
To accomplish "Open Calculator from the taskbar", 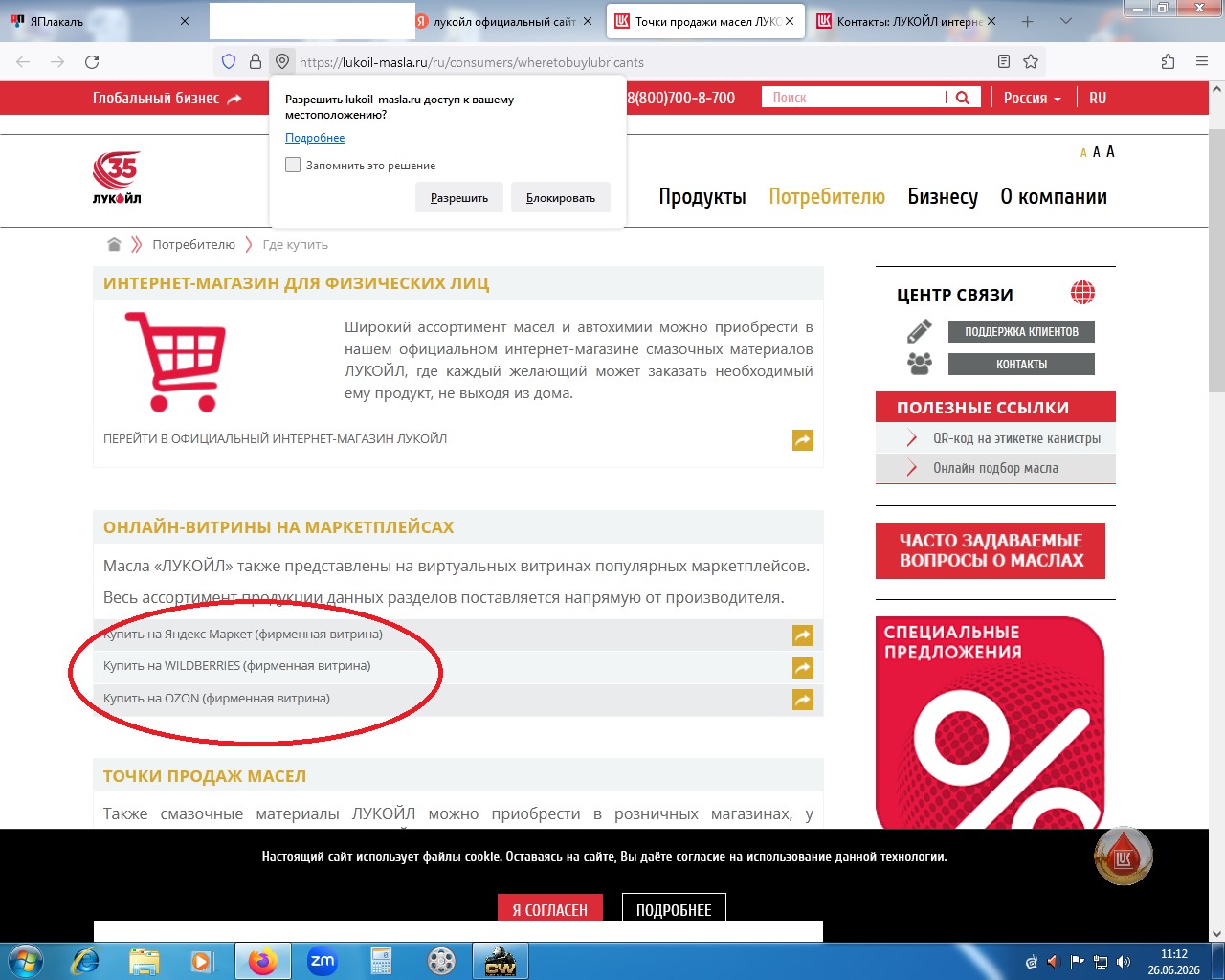I will pos(382,961).
